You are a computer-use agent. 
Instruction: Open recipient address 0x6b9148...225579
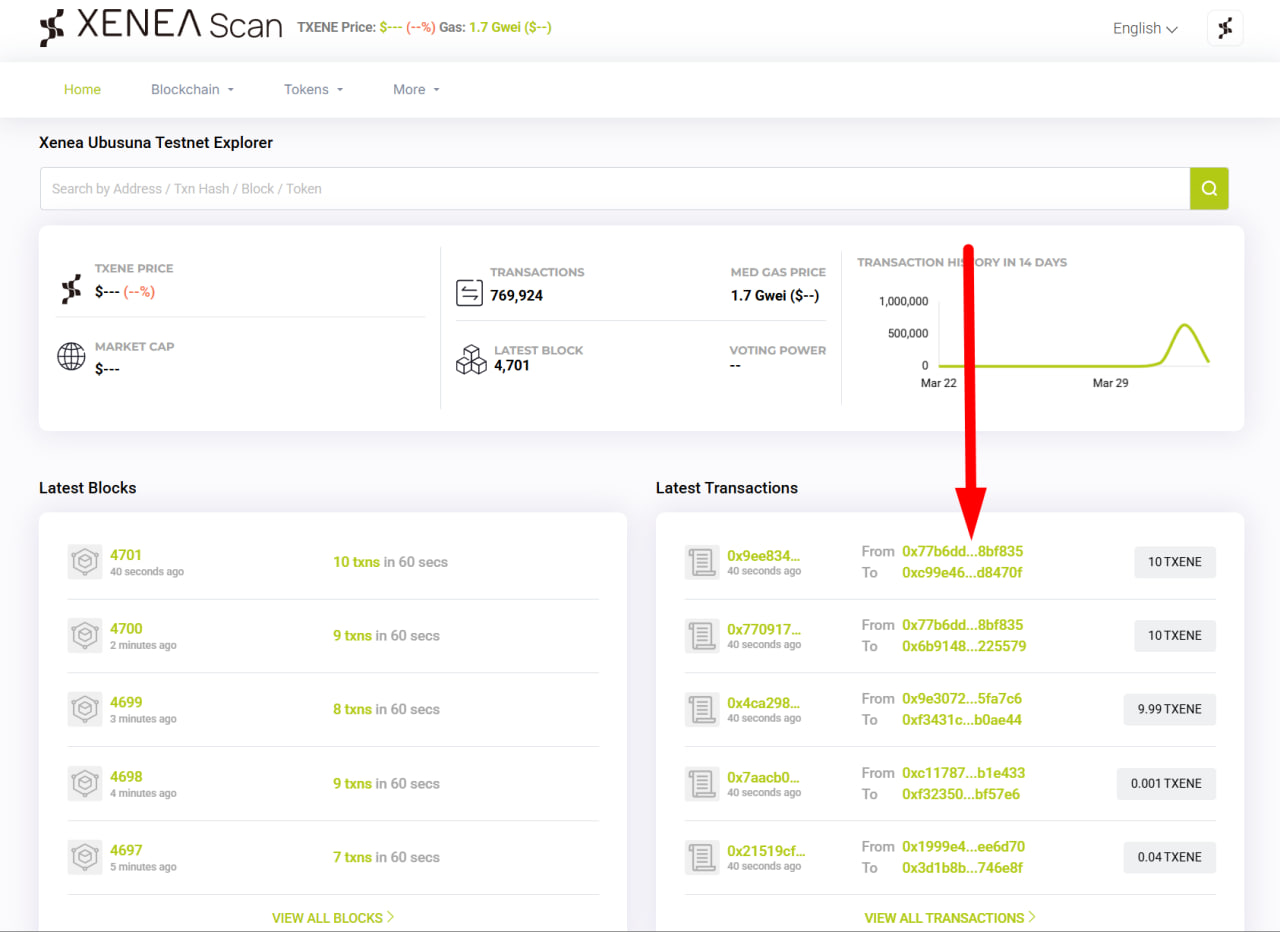point(964,647)
